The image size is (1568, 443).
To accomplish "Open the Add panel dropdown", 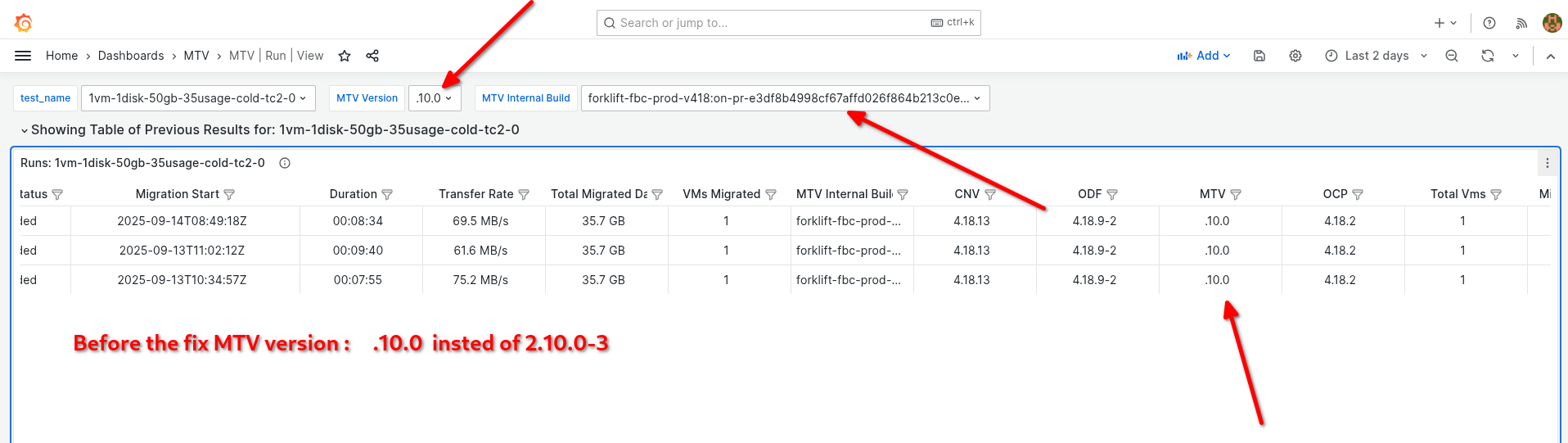I will pyautogui.click(x=1204, y=56).
